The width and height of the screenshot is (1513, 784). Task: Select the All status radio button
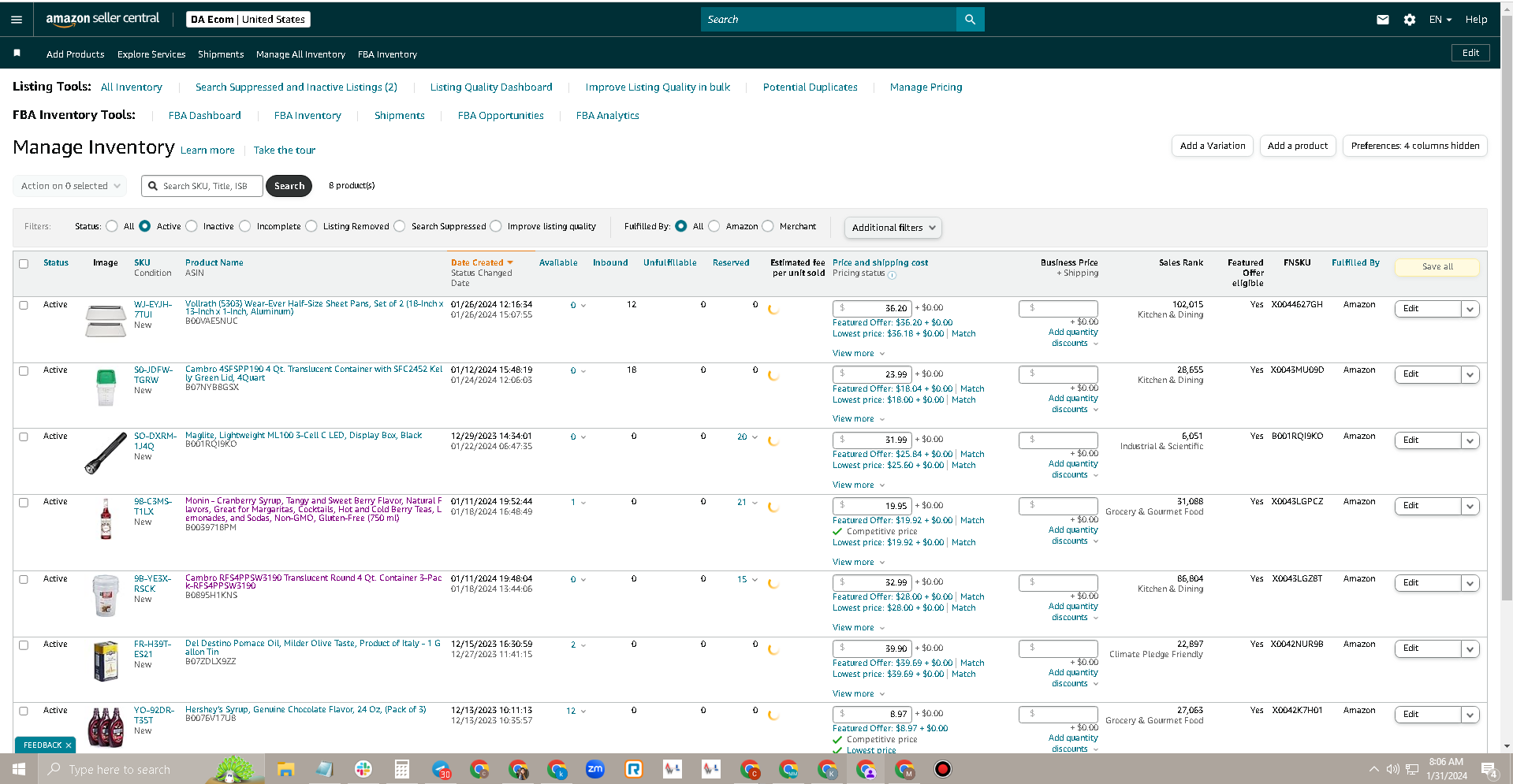point(112,226)
